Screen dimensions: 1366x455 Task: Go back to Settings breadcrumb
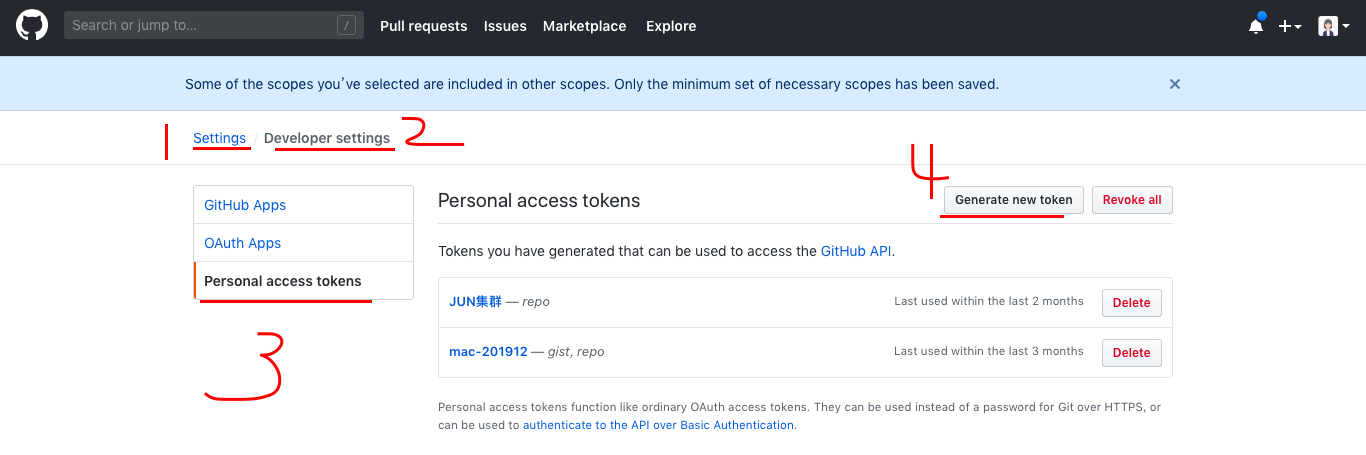(220, 138)
